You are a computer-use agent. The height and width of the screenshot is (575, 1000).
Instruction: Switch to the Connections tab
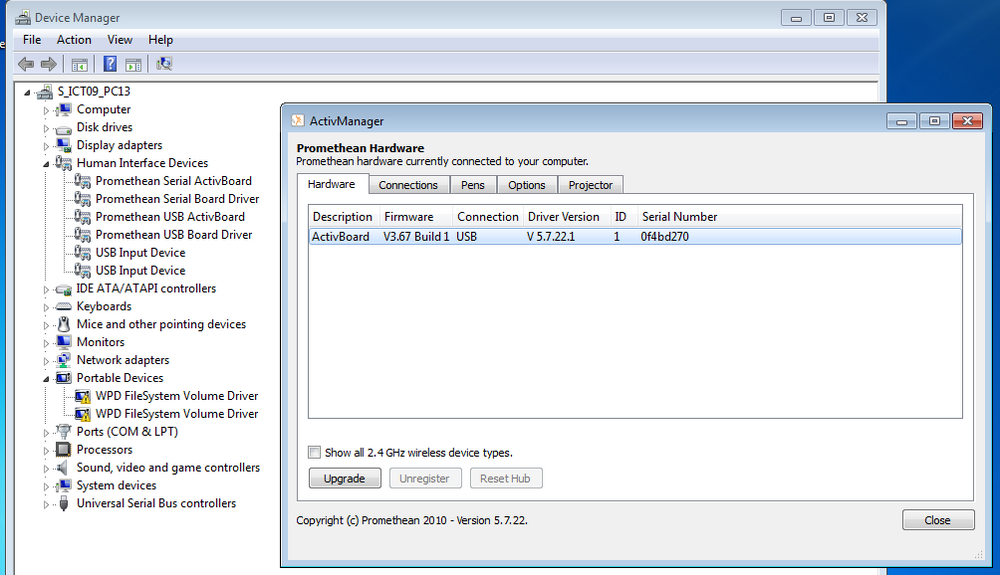[x=408, y=185]
